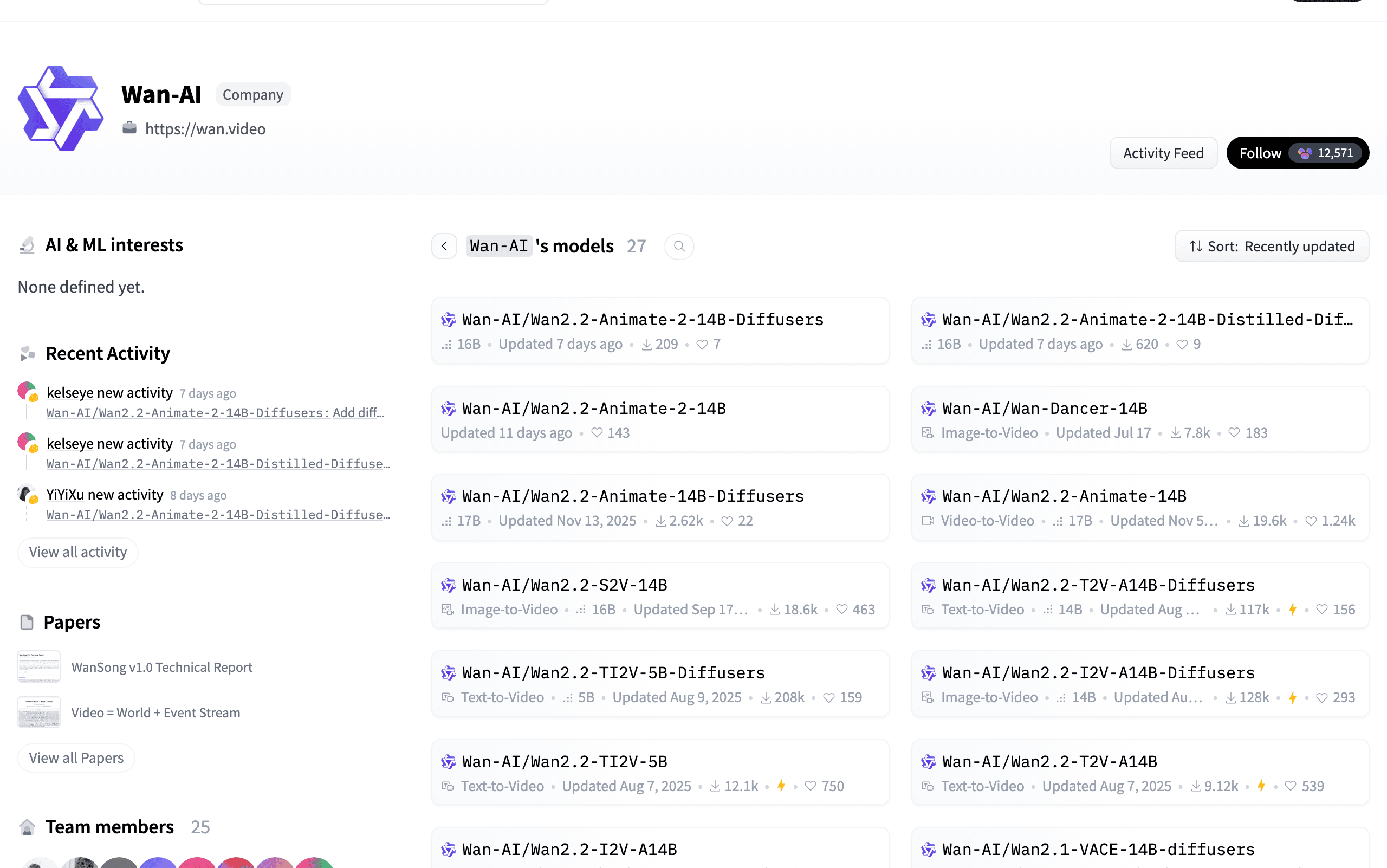Click the model icon for Wan2.2-T2V-A14B-Diffusers
This screenshot has width=1387, height=868.
pyautogui.click(x=928, y=585)
